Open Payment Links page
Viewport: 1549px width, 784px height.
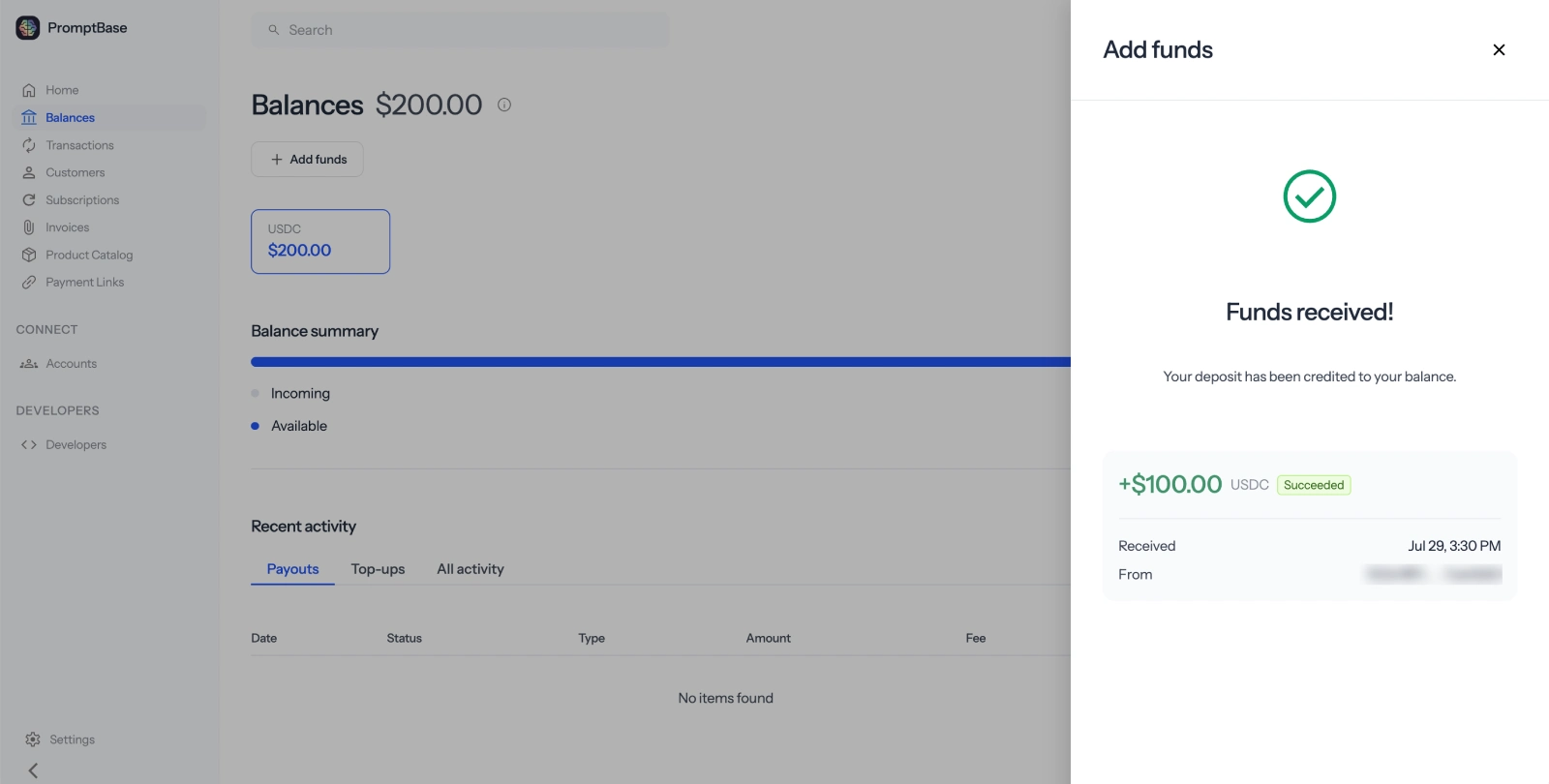pos(84,283)
